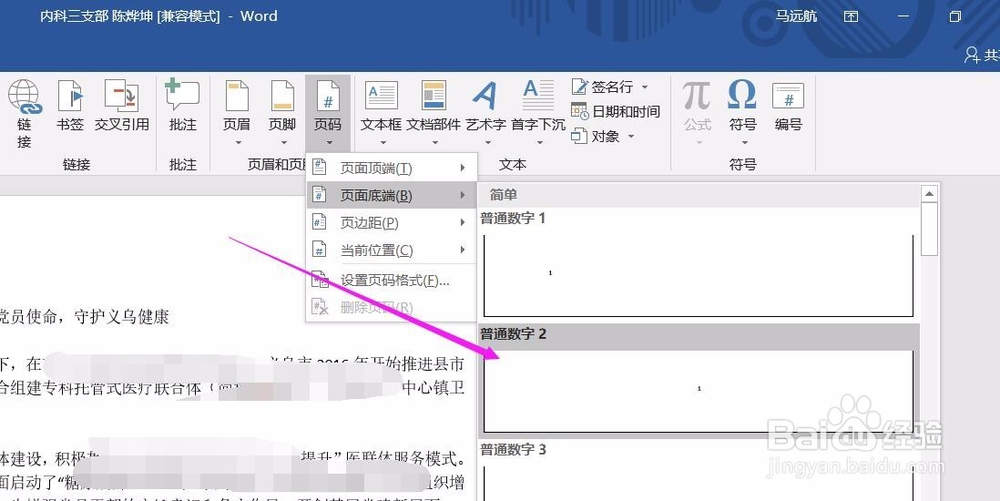Click the 签名行 signature line button

(x=603, y=87)
